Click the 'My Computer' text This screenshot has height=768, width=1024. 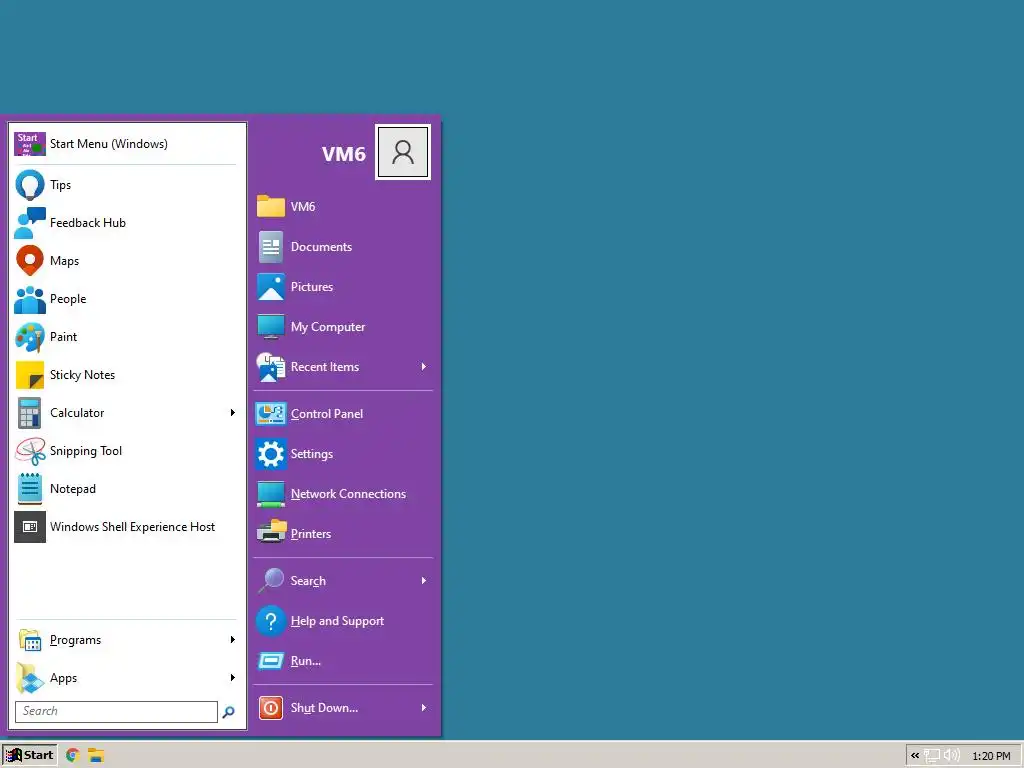pyautogui.click(x=328, y=327)
